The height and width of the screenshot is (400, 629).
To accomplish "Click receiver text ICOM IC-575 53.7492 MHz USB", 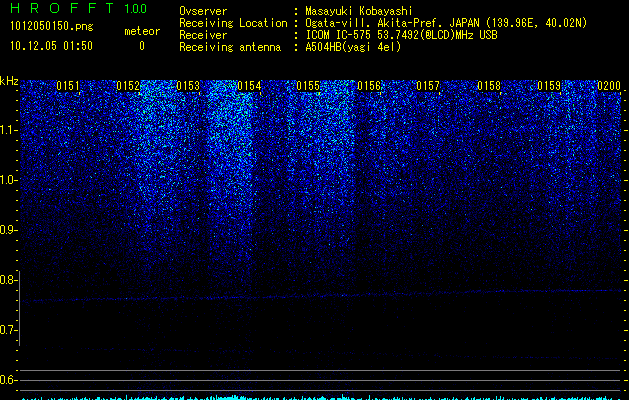I will (401, 35).
